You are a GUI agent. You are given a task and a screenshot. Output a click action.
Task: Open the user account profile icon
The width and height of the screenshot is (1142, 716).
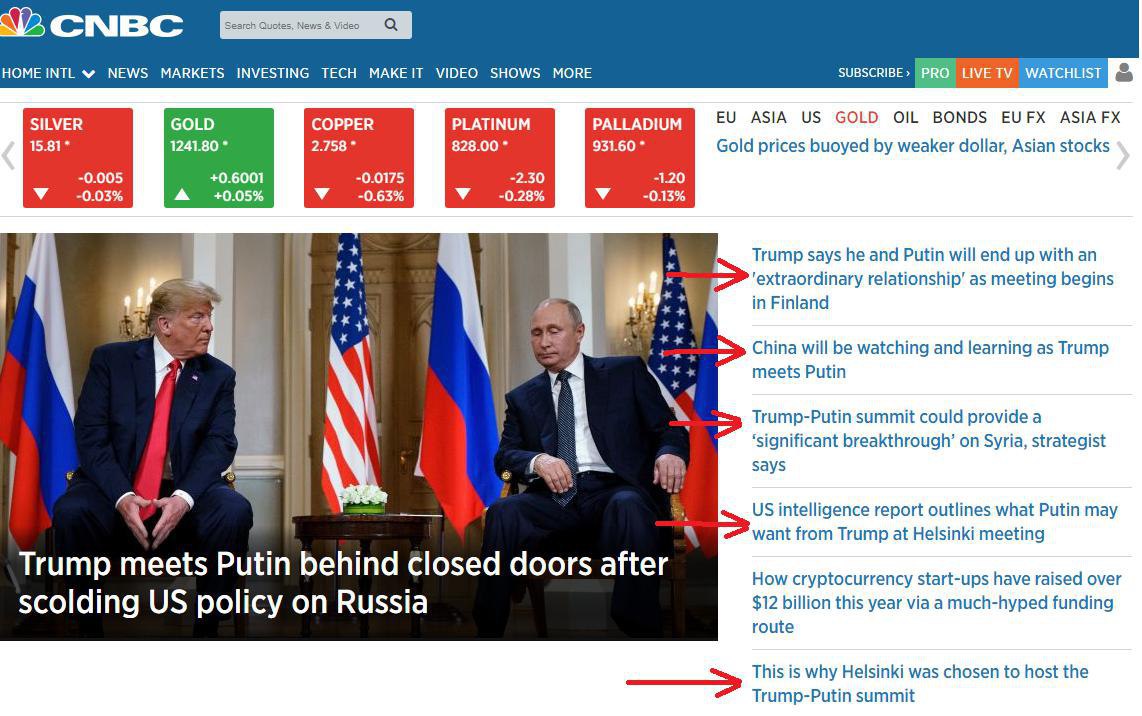pyautogui.click(x=1125, y=72)
